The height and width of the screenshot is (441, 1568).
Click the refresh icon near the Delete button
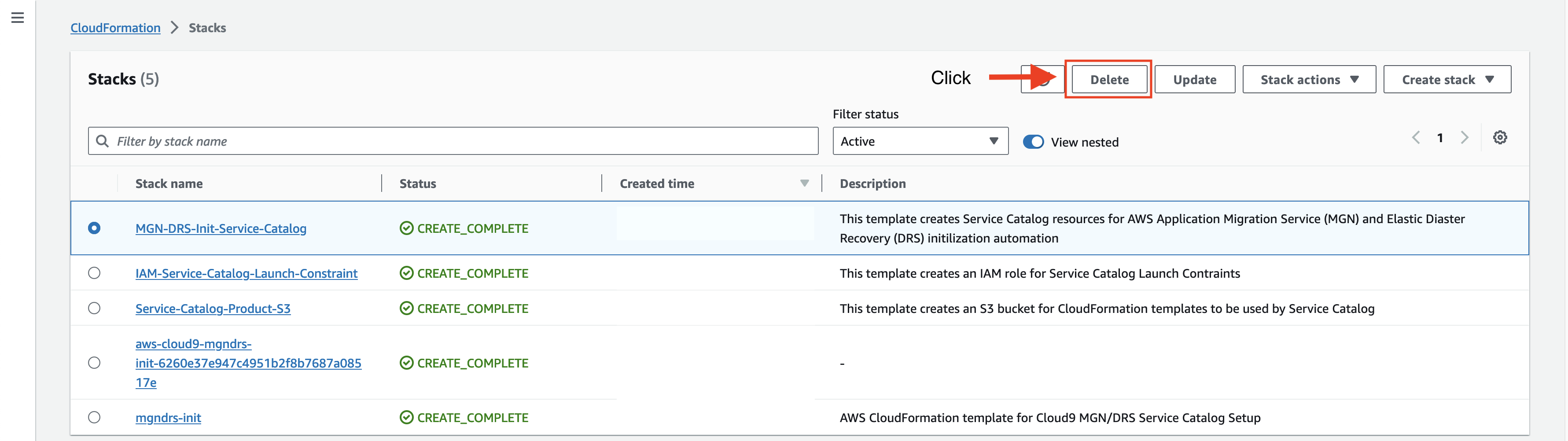click(x=1042, y=79)
